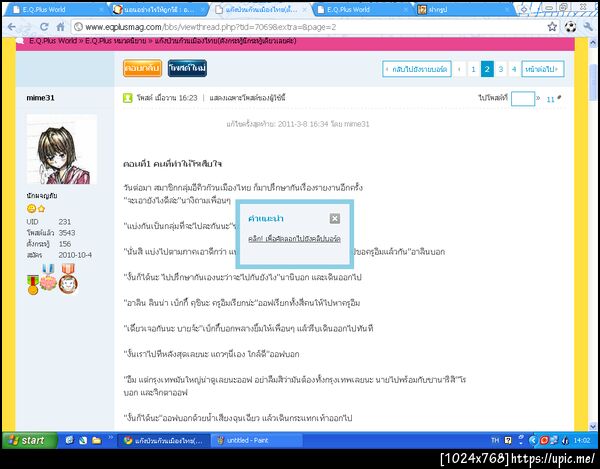600x469 pixels.
Task: Click the smiley rank icon under avatar
Action: [x=32, y=208]
